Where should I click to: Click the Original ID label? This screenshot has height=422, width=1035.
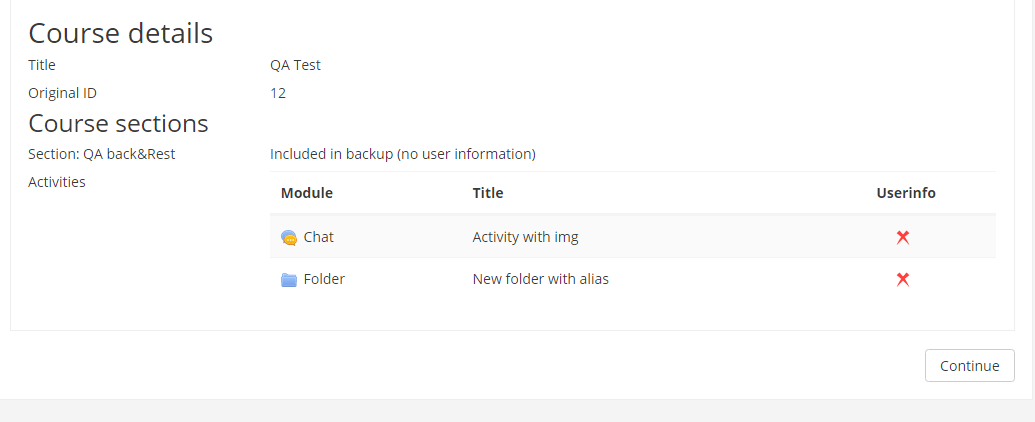(x=63, y=93)
